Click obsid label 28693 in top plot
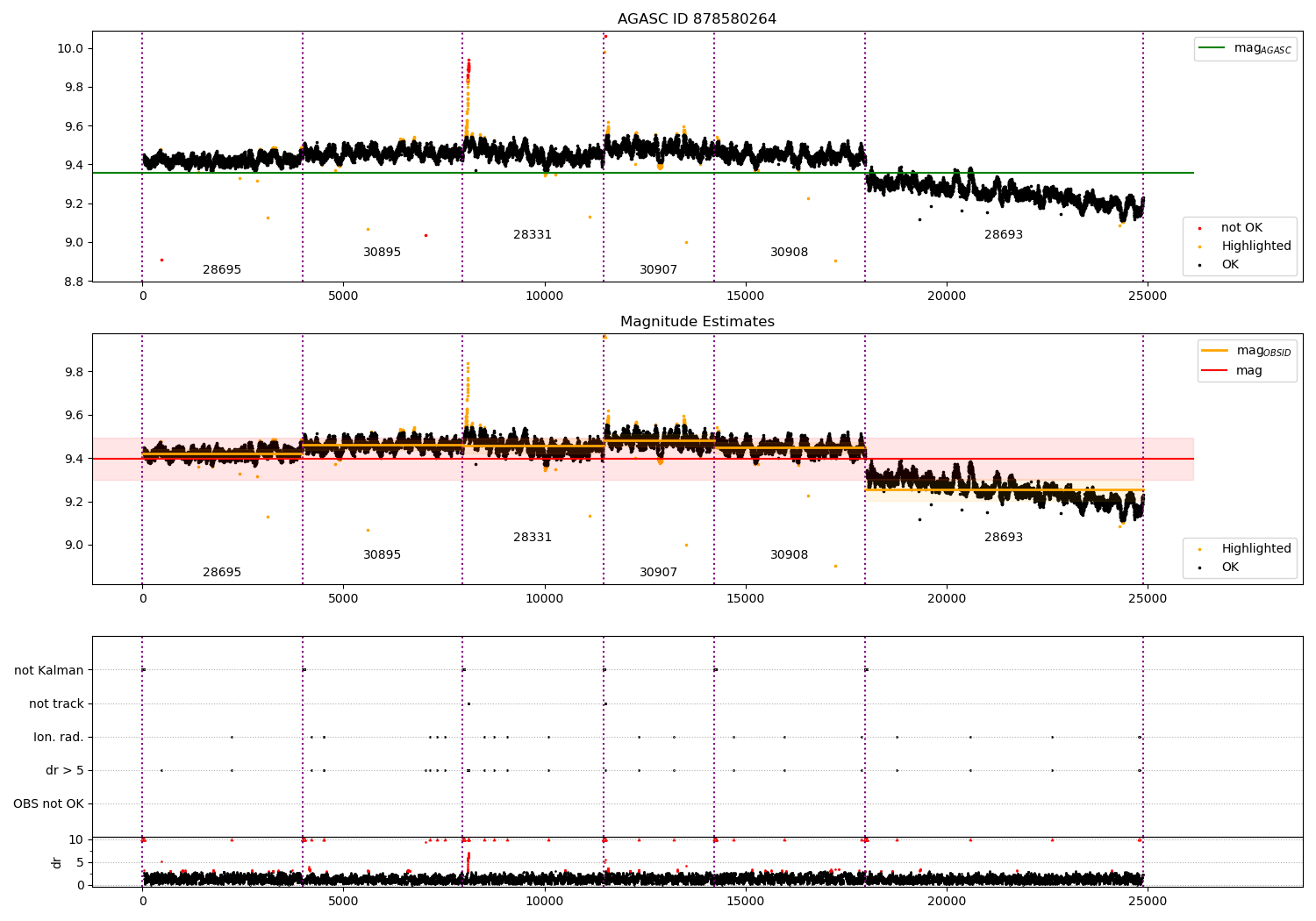 (1003, 235)
